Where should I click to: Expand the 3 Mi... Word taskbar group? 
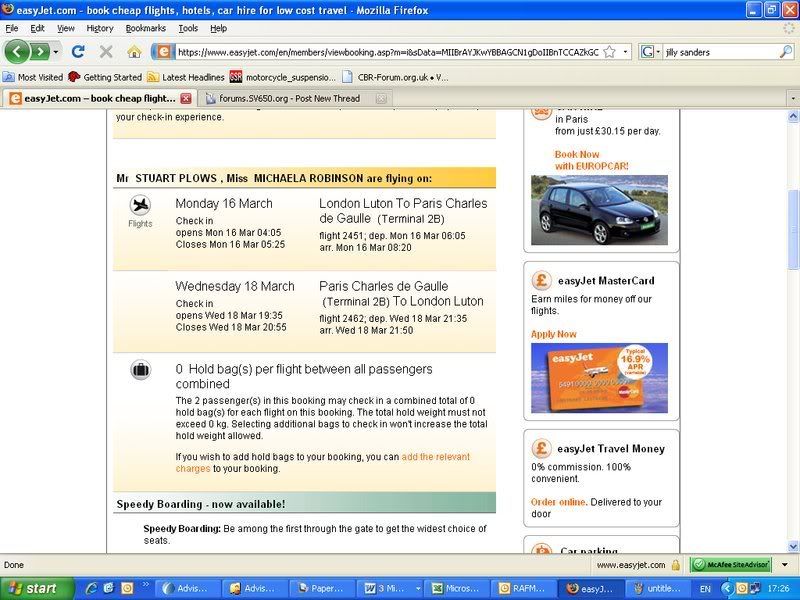(x=418, y=589)
